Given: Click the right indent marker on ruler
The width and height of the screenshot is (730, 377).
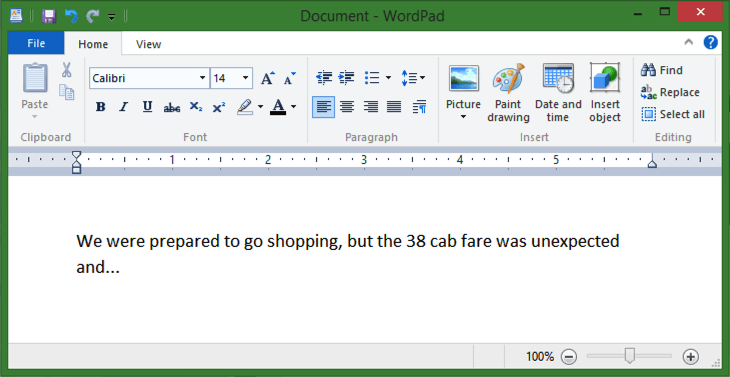Looking at the screenshot, I should [652, 163].
